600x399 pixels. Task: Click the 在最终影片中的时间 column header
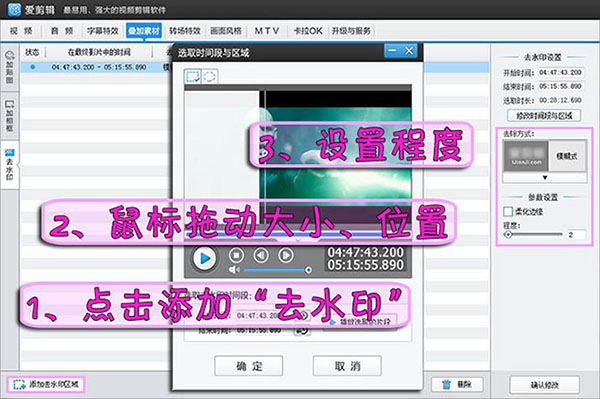[99, 52]
